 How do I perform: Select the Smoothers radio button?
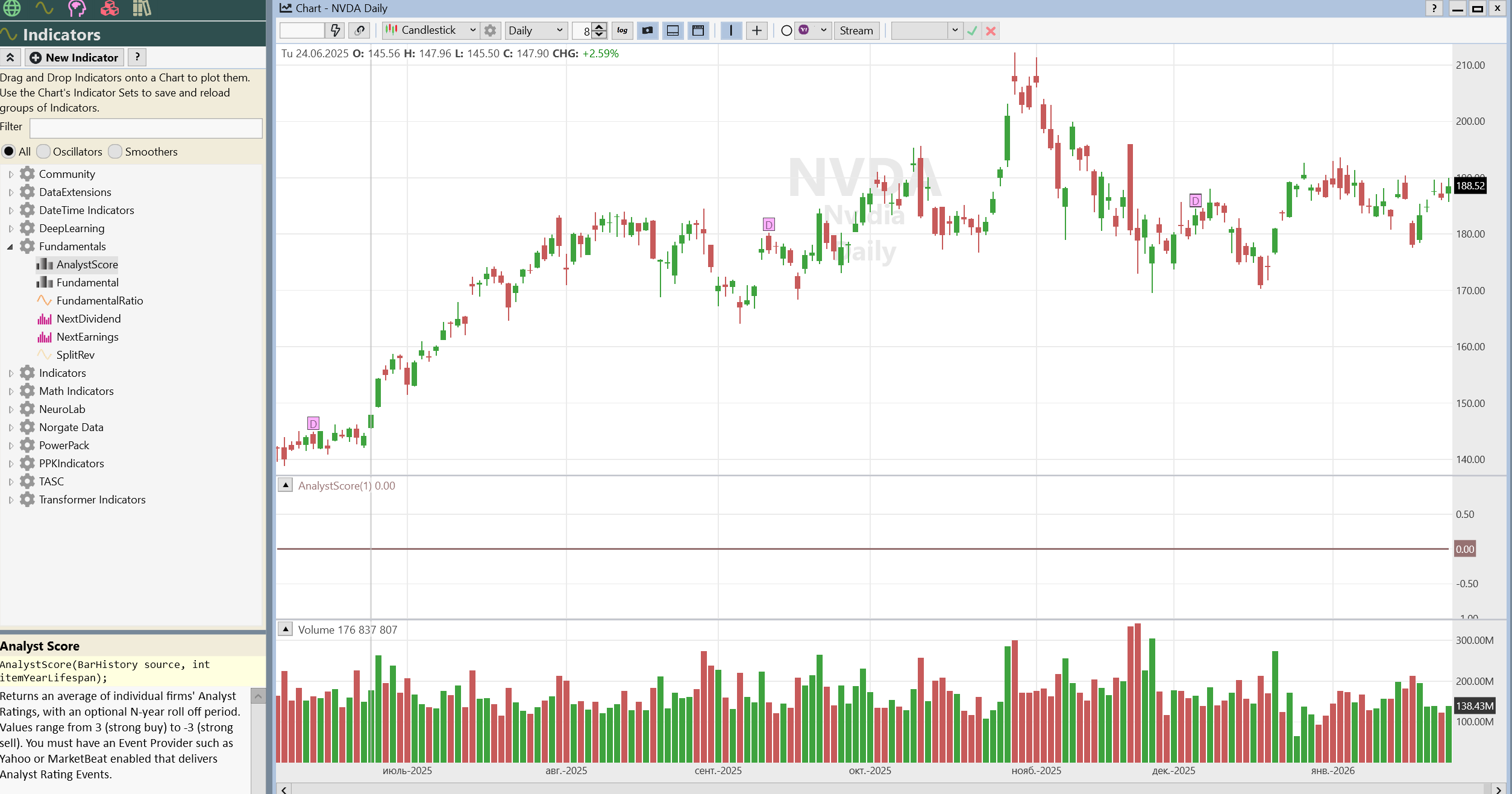coord(116,151)
